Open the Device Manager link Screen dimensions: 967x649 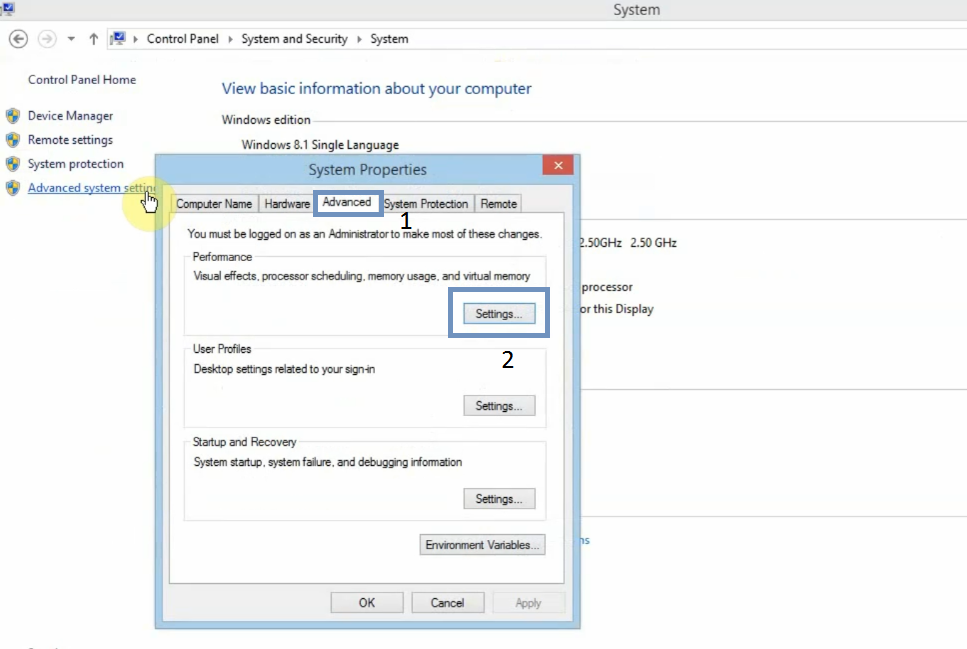tap(70, 116)
